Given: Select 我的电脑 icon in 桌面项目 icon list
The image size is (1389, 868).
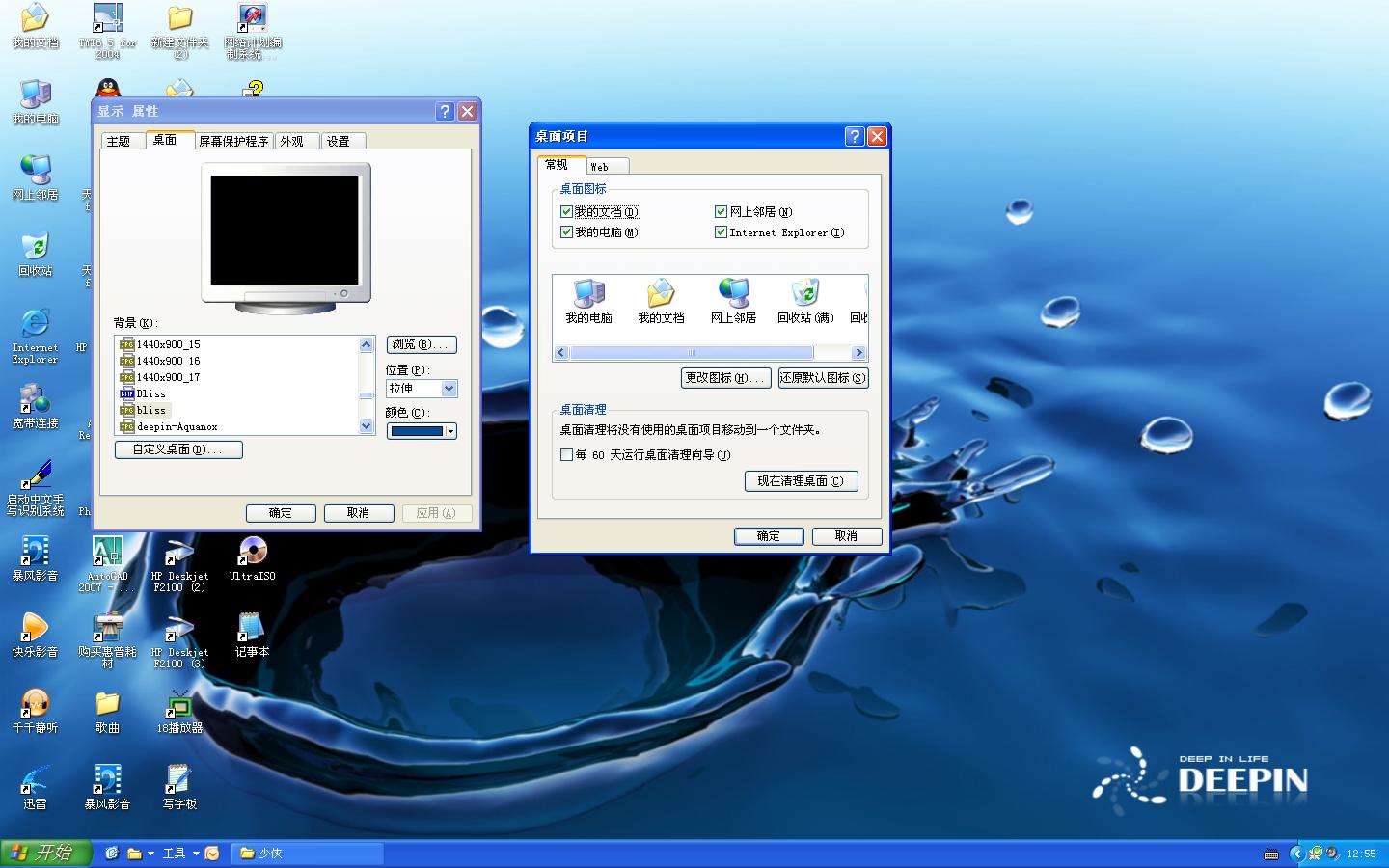Looking at the screenshot, I should point(588,301).
